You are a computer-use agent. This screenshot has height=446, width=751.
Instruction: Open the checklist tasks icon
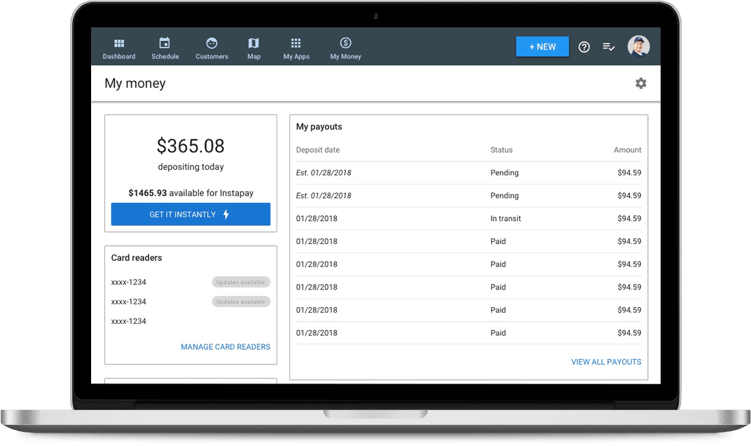click(x=608, y=47)
